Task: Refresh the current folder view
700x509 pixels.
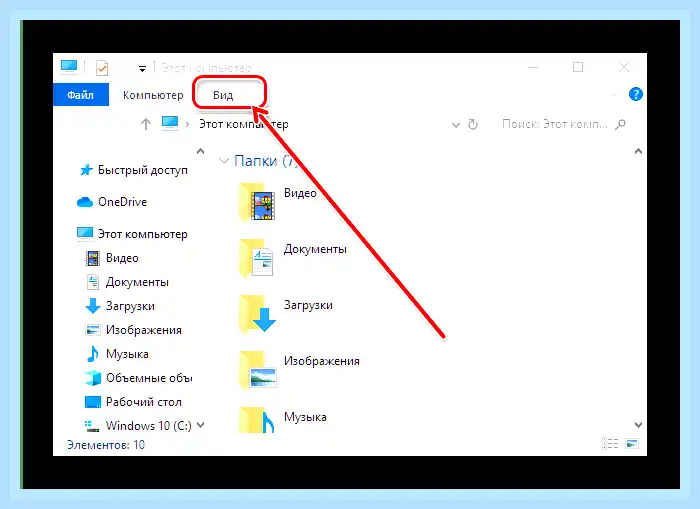Action: pos(473,124)
